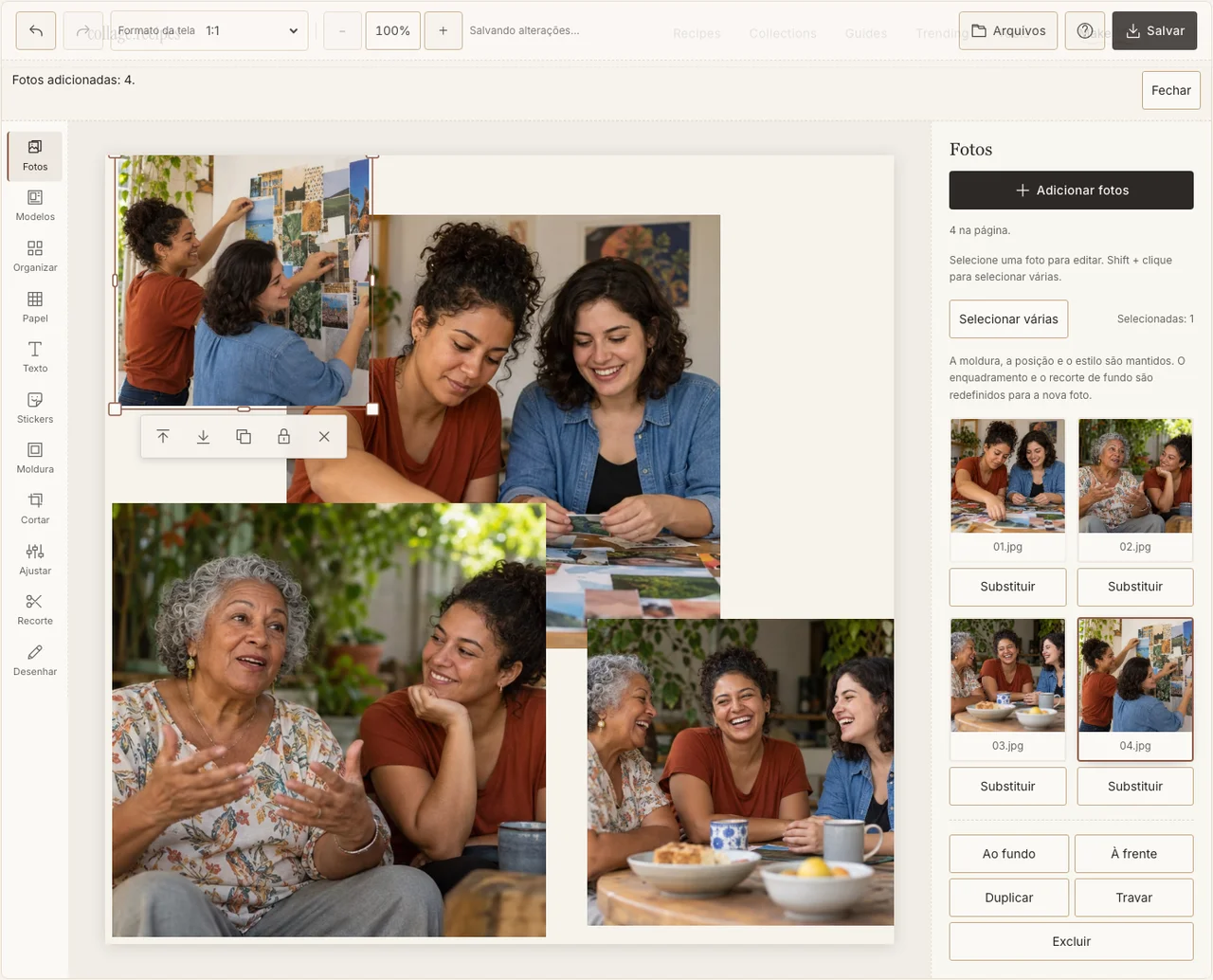Viewport: 1213px width, 980px height.
Task: Duplicate photo using the floating toolbar icon
Action: (244, 437)
